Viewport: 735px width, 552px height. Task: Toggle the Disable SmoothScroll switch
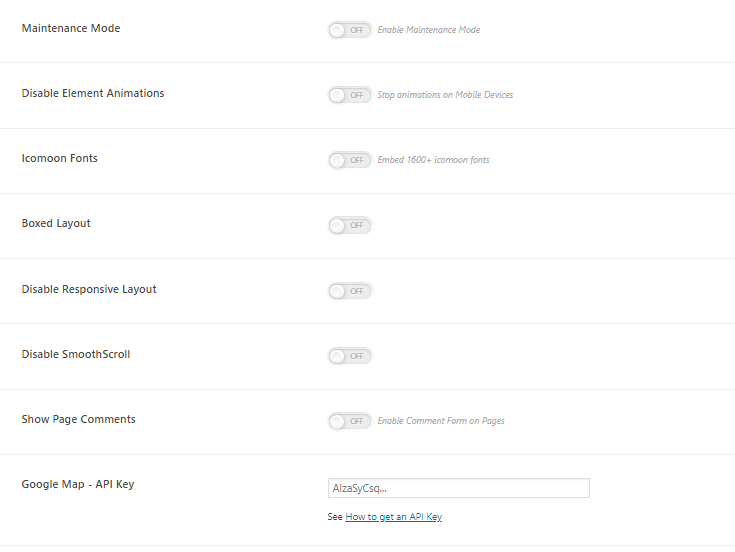pos(349,356)
